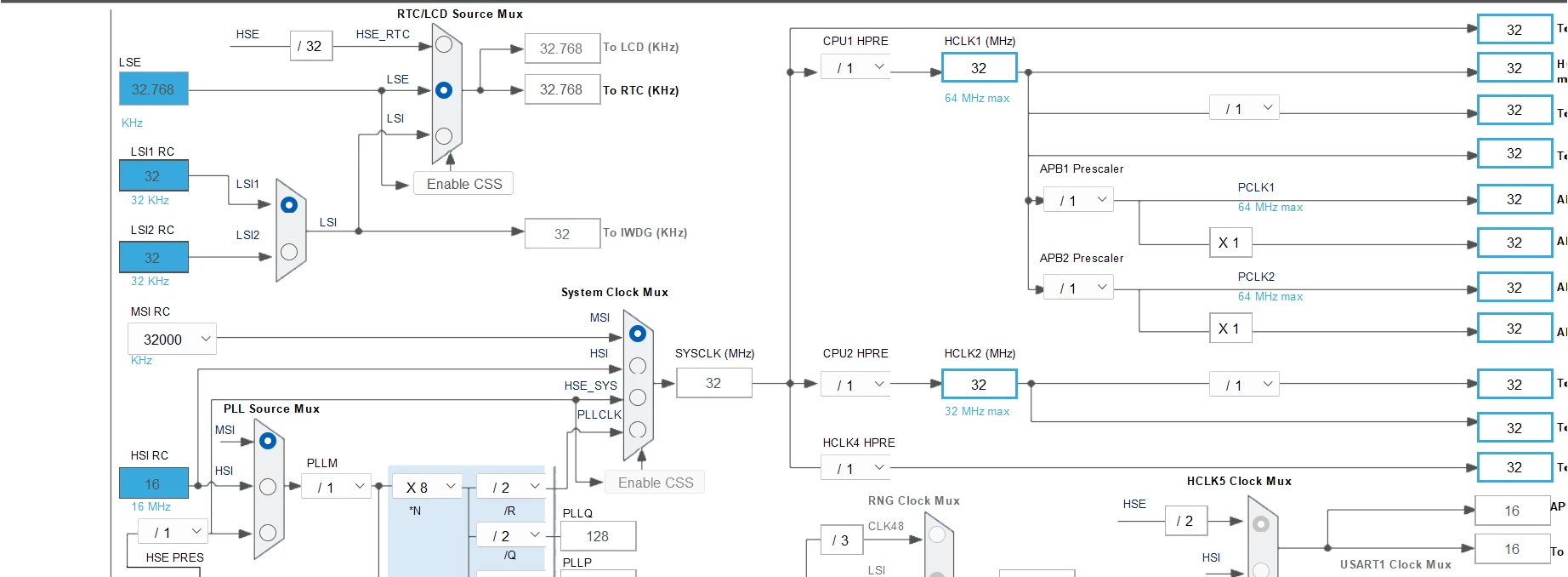Viewport: 1568px width, 577px height.
Task: Select MSI in PLL Source Mux
Action: 268,441
